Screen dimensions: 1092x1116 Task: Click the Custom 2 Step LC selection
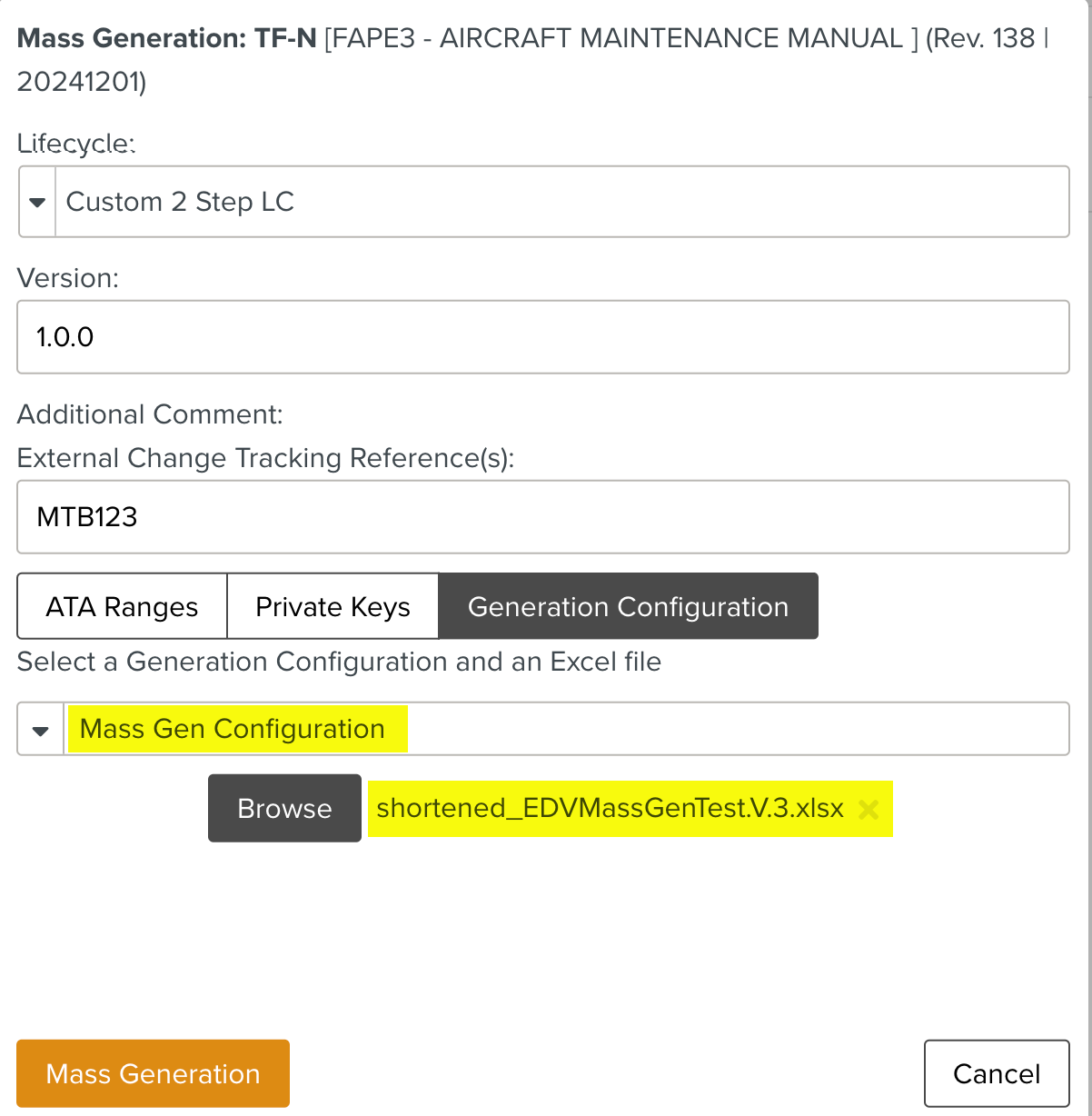pos(180,202)
